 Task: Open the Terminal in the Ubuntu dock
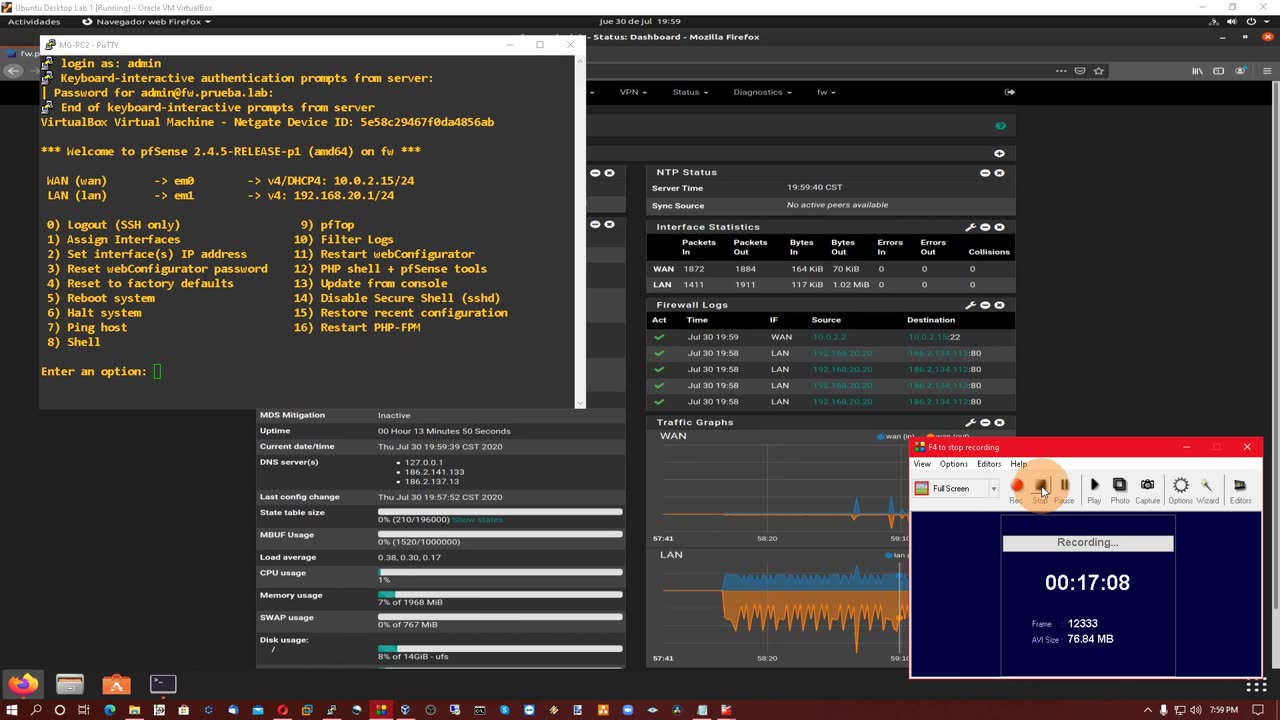(x=163, y=685)
